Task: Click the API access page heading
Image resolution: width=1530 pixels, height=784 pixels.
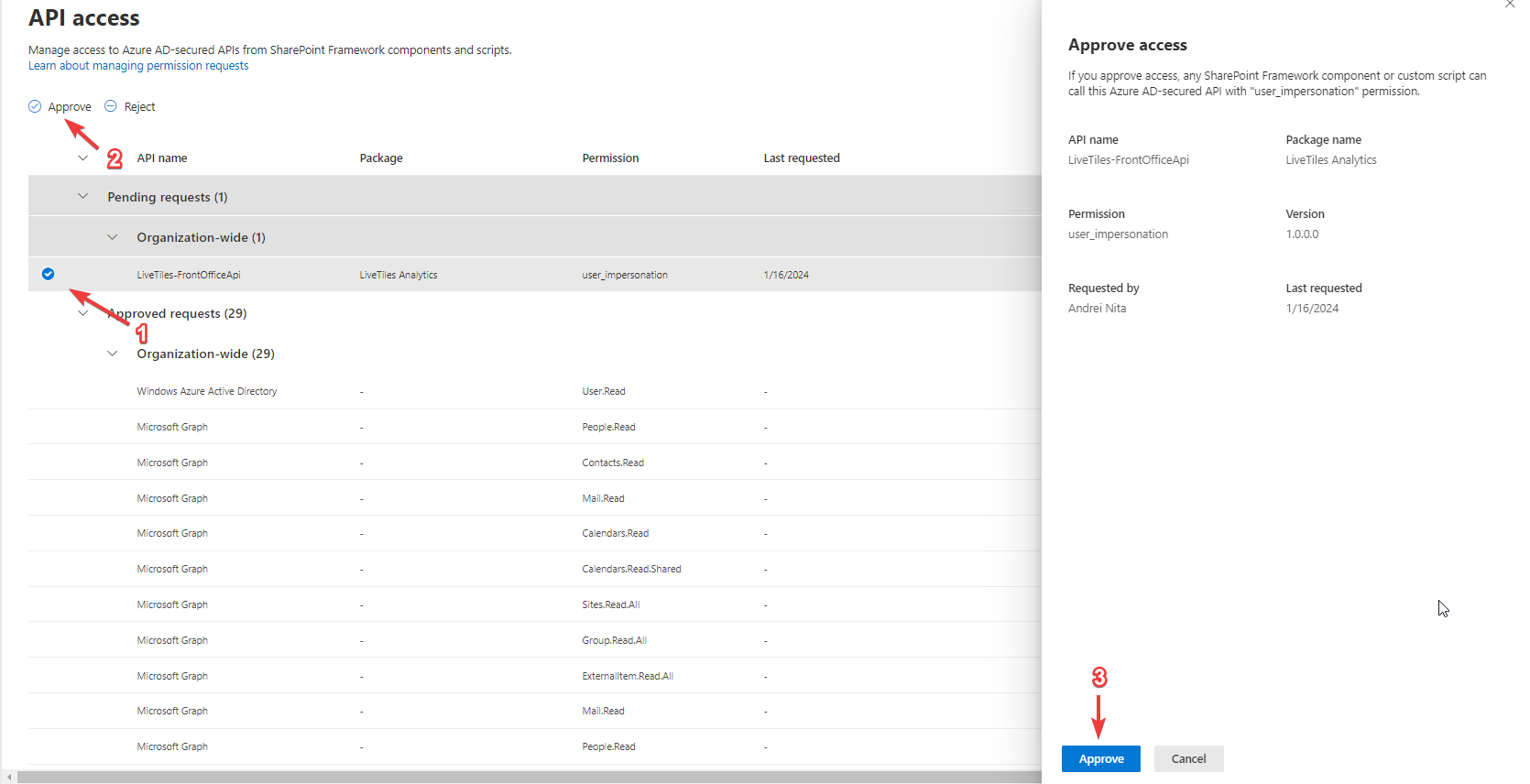Action: coord(84,18)
